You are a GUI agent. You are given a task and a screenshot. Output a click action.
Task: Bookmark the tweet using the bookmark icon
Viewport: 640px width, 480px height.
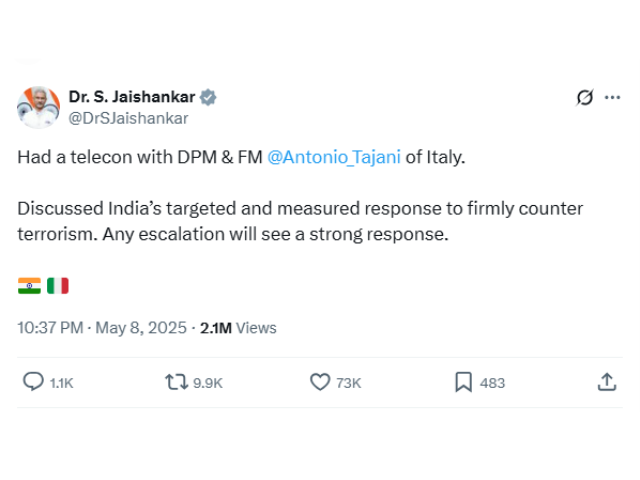[x=464, y=382]
